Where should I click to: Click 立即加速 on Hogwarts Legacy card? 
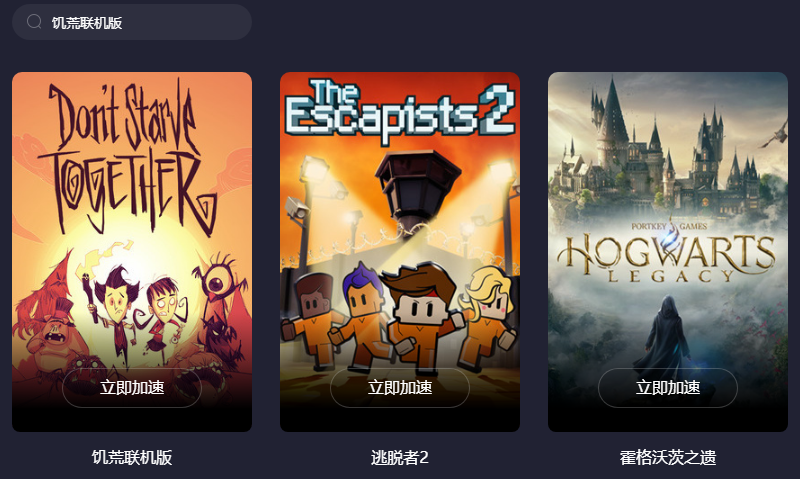(668, 388)
